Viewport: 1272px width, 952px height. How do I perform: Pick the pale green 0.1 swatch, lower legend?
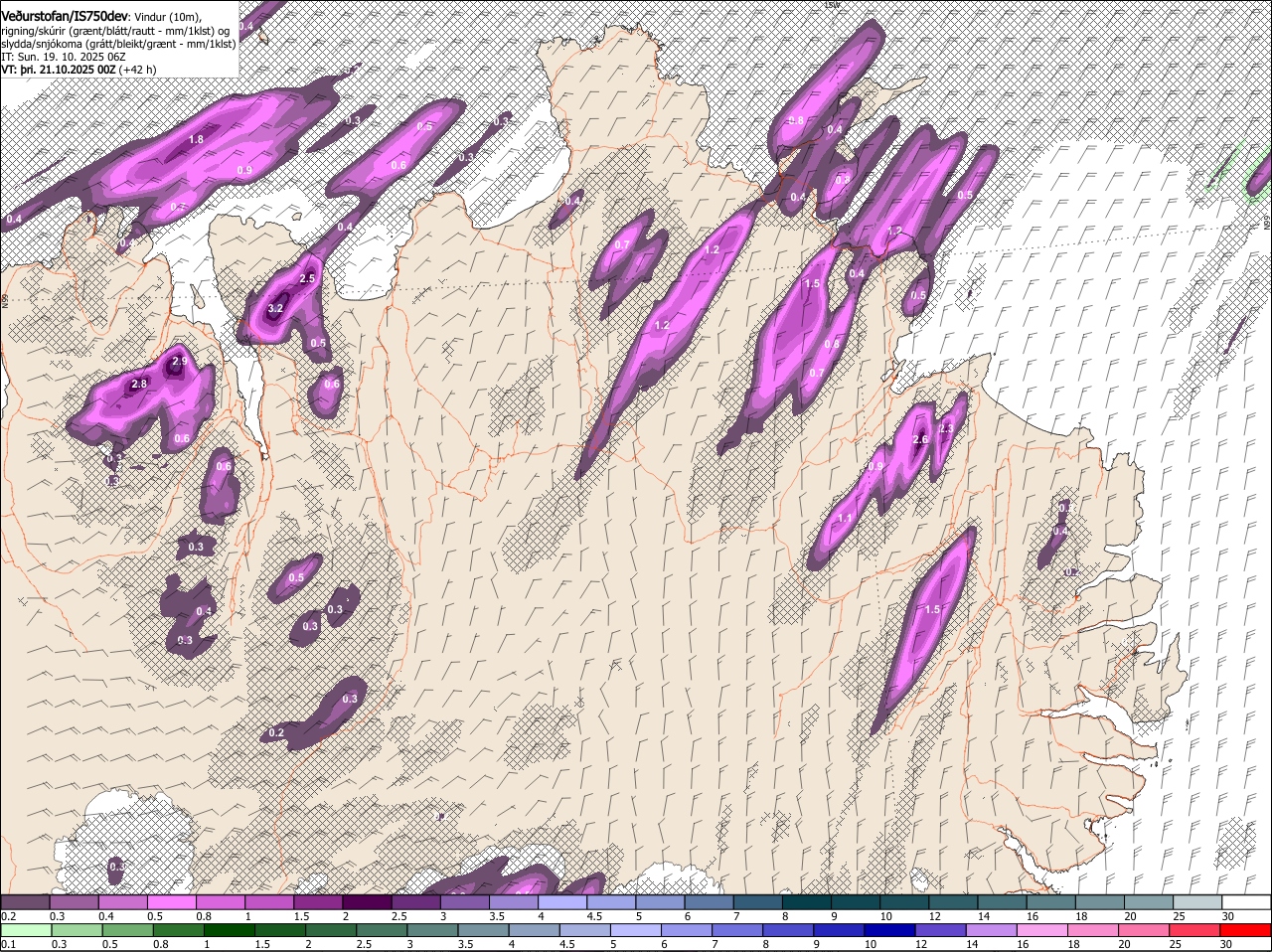pos(26,931)
